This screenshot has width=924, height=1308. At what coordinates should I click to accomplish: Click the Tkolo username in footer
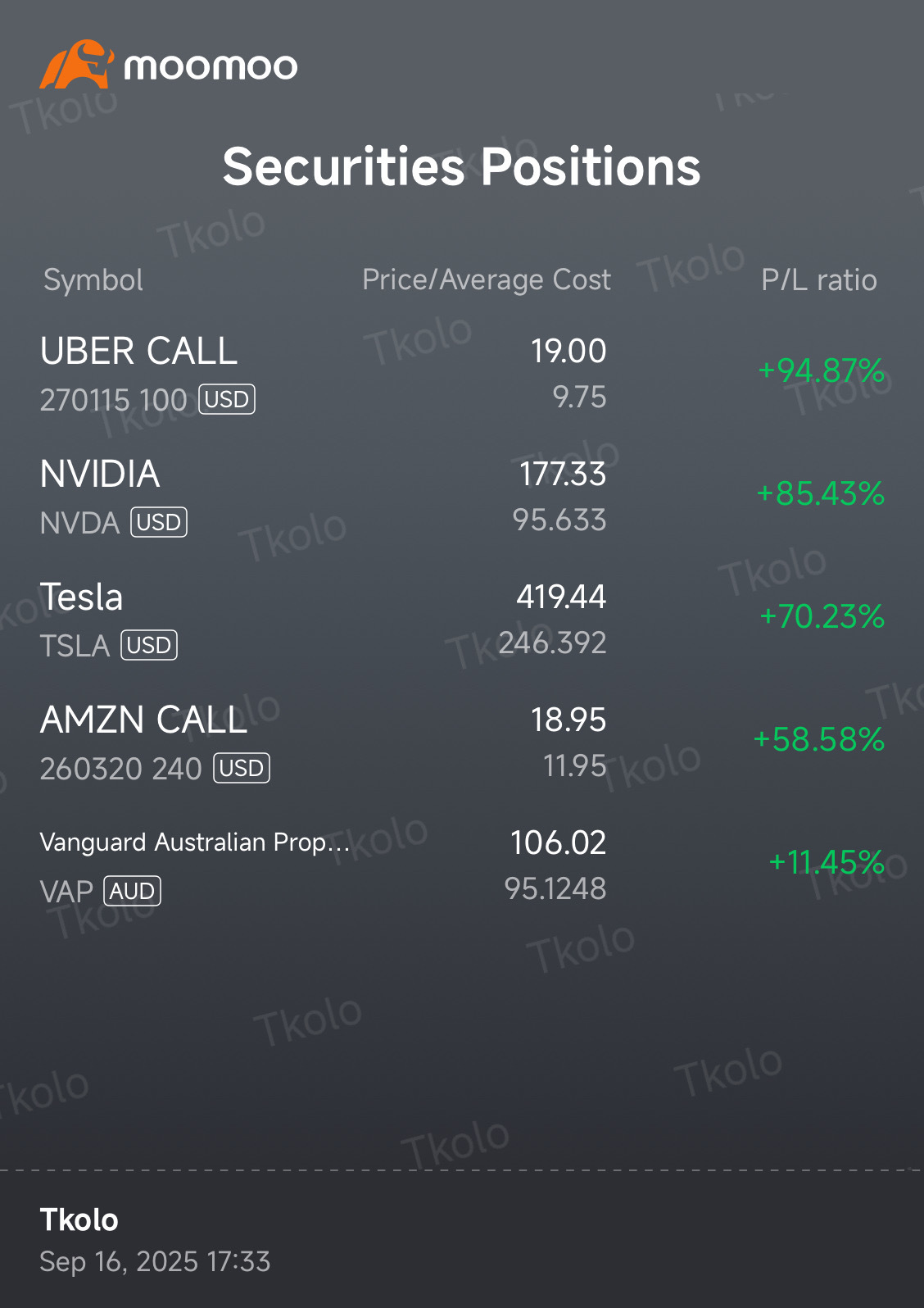tap(79, 1220)
